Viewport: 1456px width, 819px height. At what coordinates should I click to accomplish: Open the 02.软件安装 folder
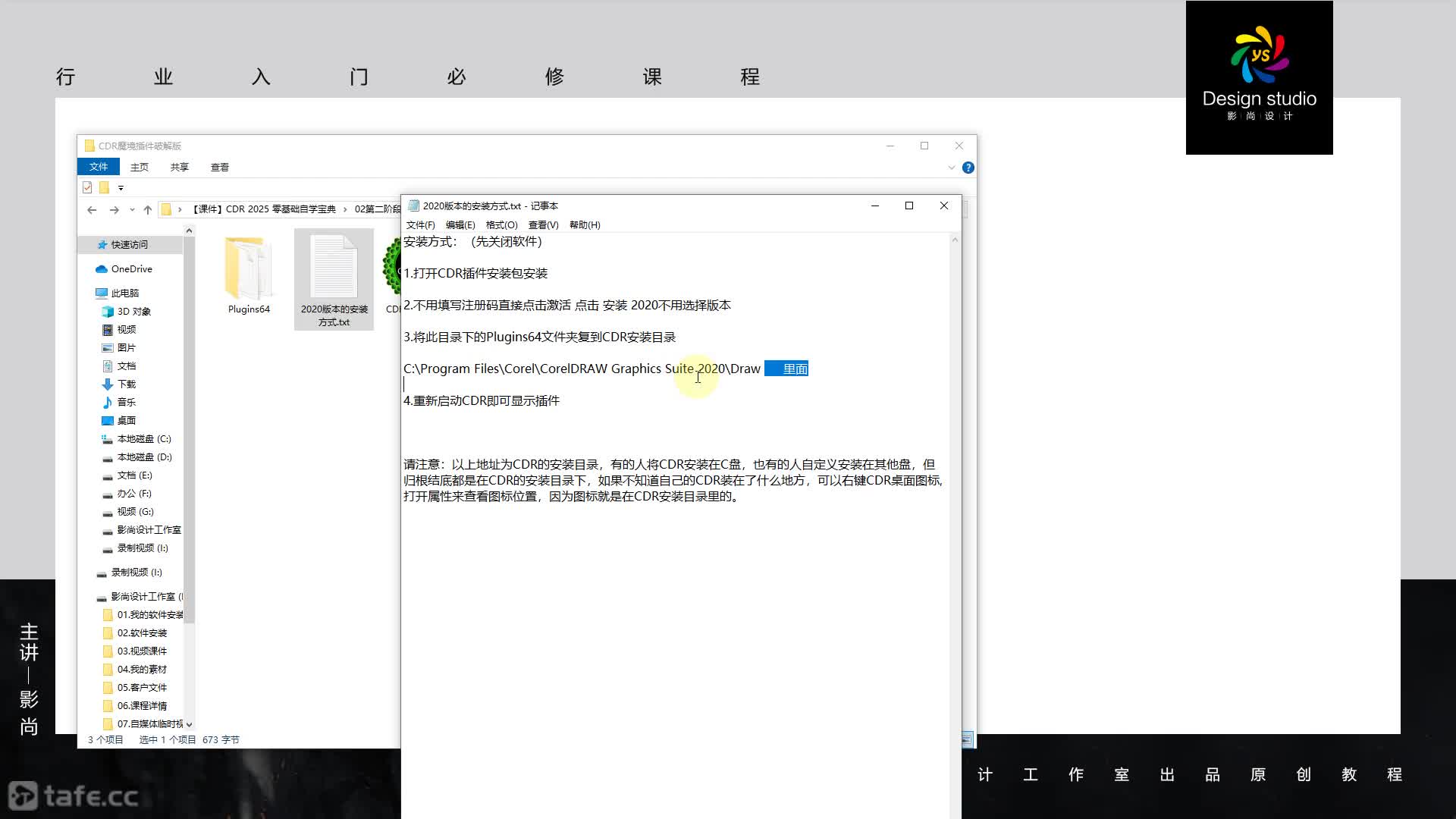click(x=142, y=633)
